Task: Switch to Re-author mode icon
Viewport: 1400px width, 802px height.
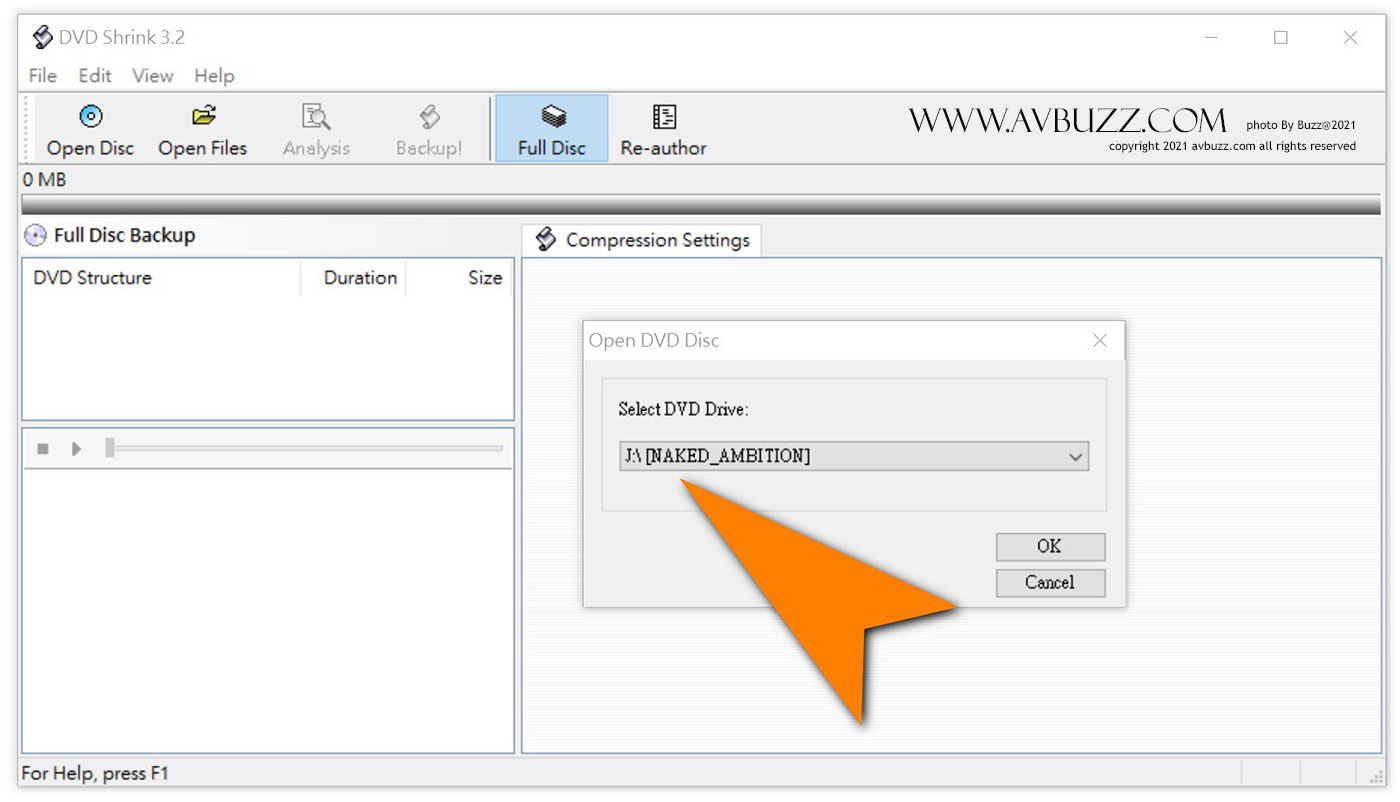Action: 664,117
